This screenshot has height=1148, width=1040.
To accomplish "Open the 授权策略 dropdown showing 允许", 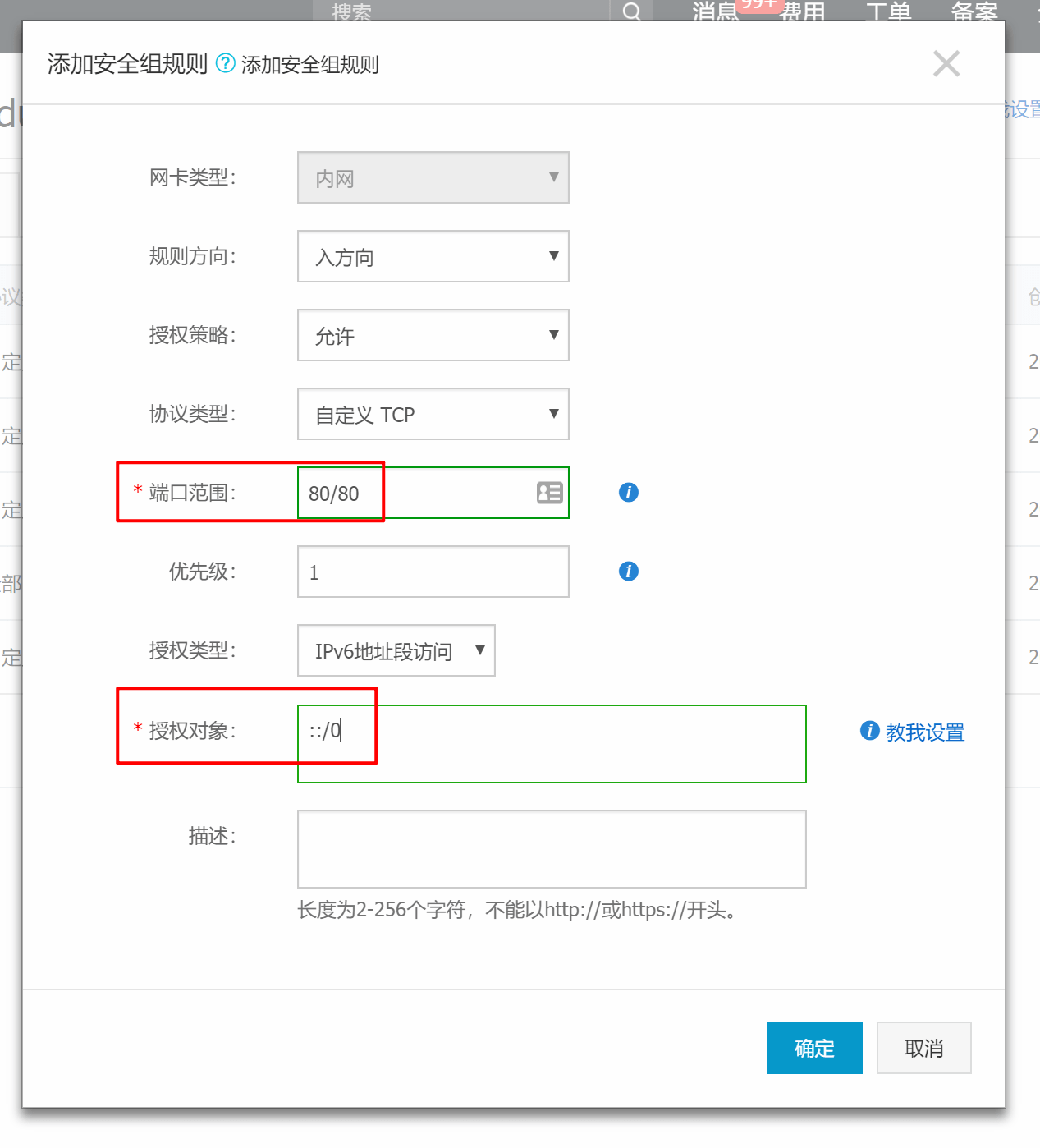I will pos(433,335).
